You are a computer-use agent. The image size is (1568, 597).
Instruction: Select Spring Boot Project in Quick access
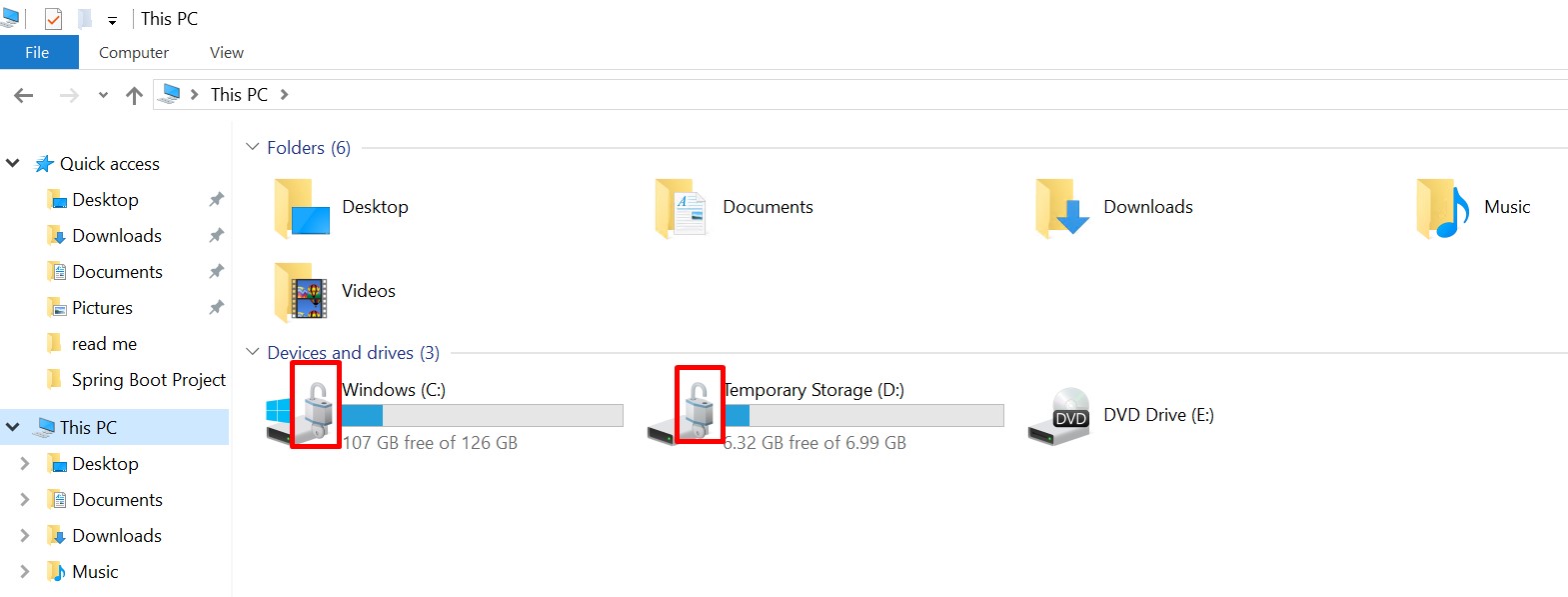click(x=148, y=380)
